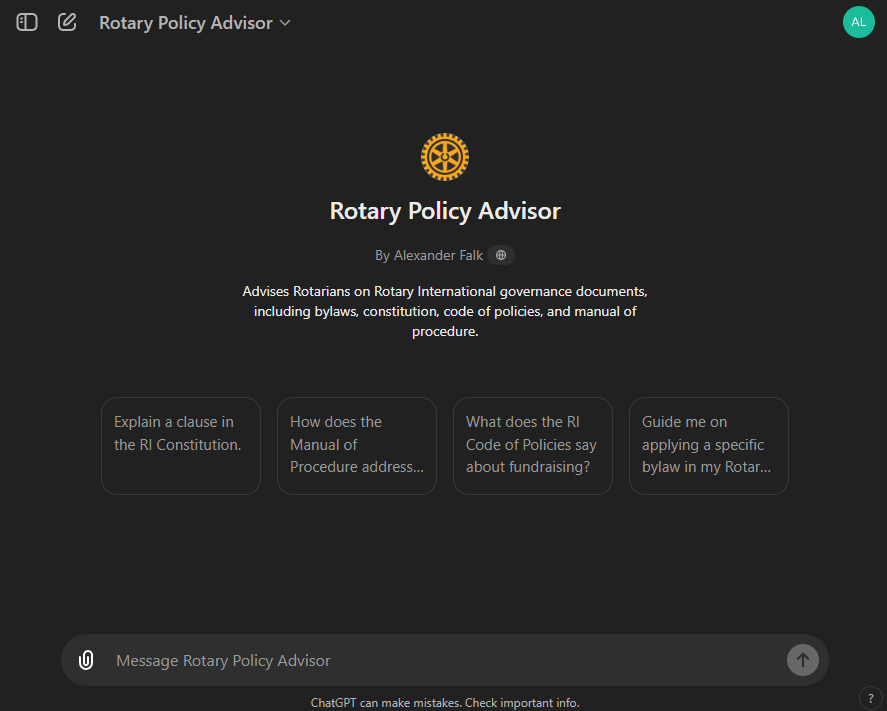
Task: Start a new chat with pencil icon
Action: tap(67, 23)
